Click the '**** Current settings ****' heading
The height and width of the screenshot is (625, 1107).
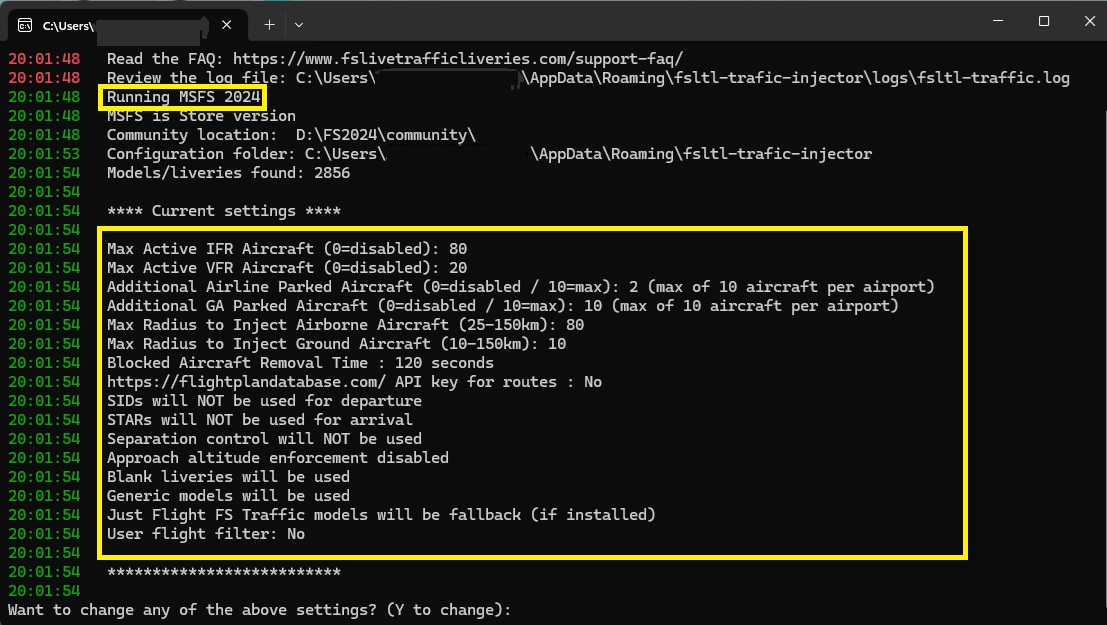tap(224, 211)
